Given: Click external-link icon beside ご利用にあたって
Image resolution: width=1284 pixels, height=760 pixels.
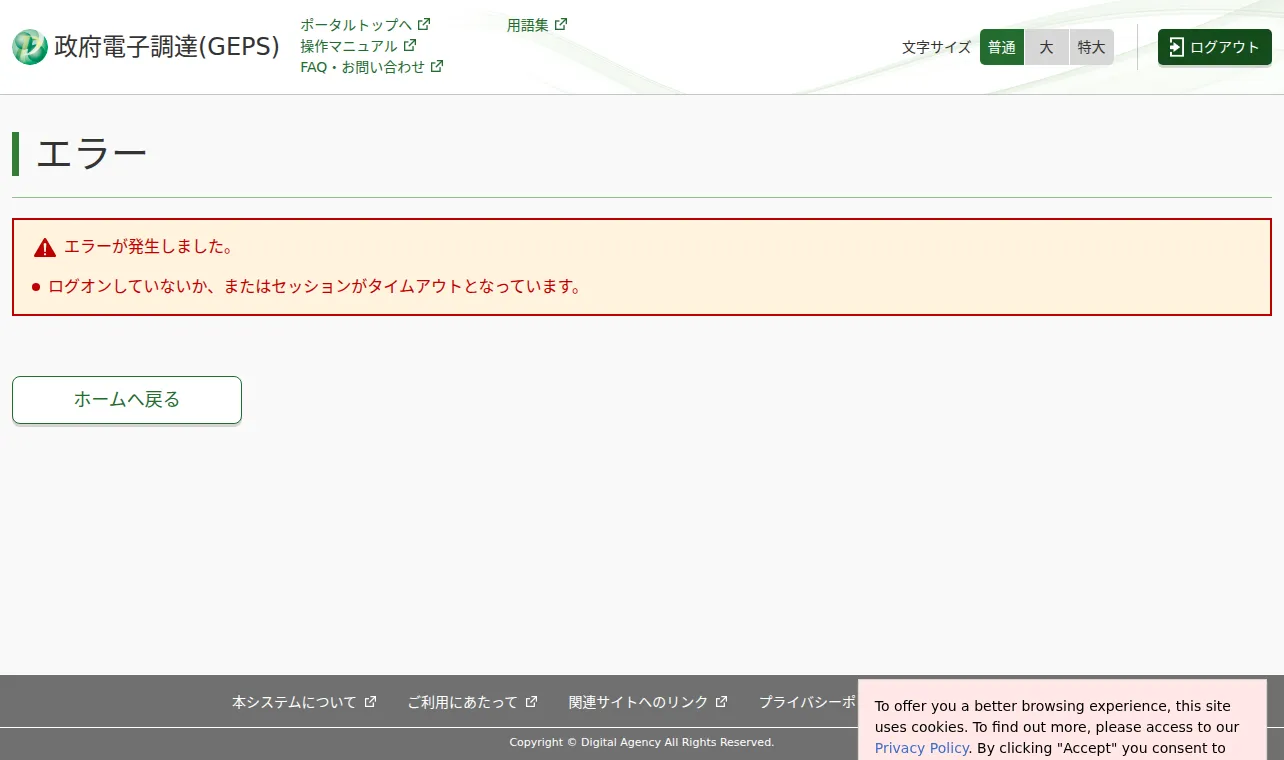Looking at the screenshot, I should (532, 702).
